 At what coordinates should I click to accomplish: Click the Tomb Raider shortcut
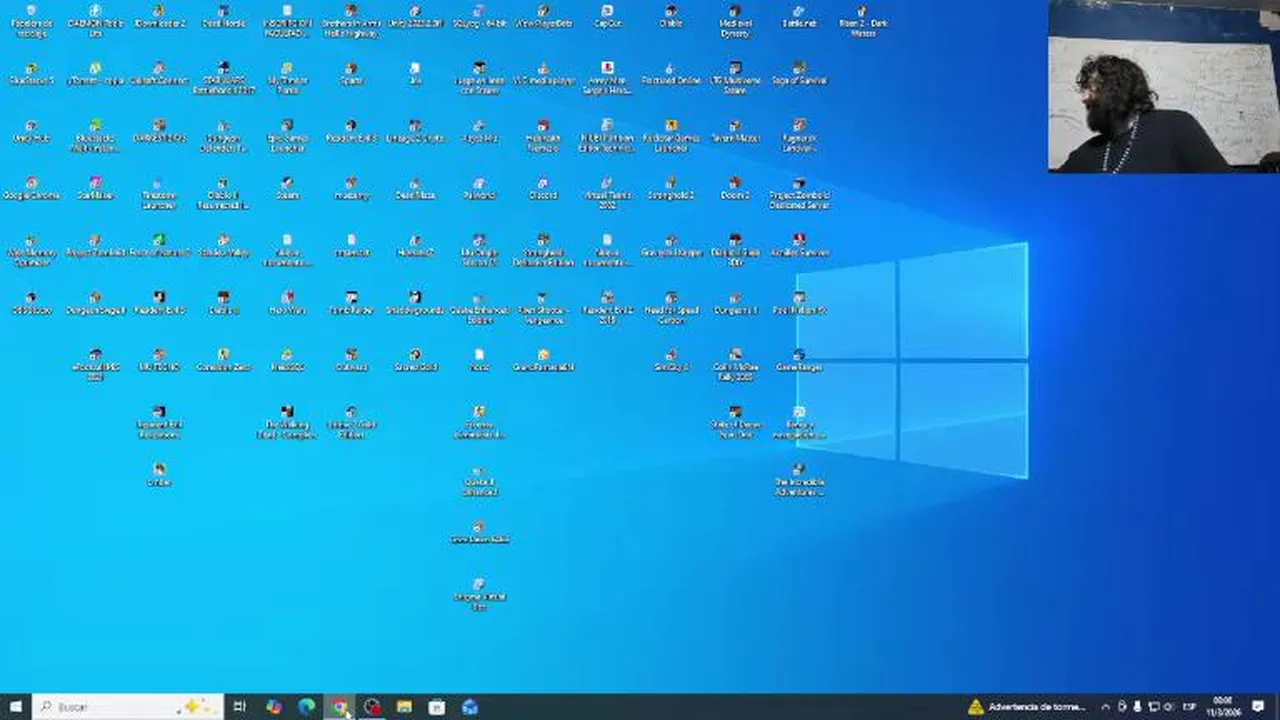pos(351,304)
